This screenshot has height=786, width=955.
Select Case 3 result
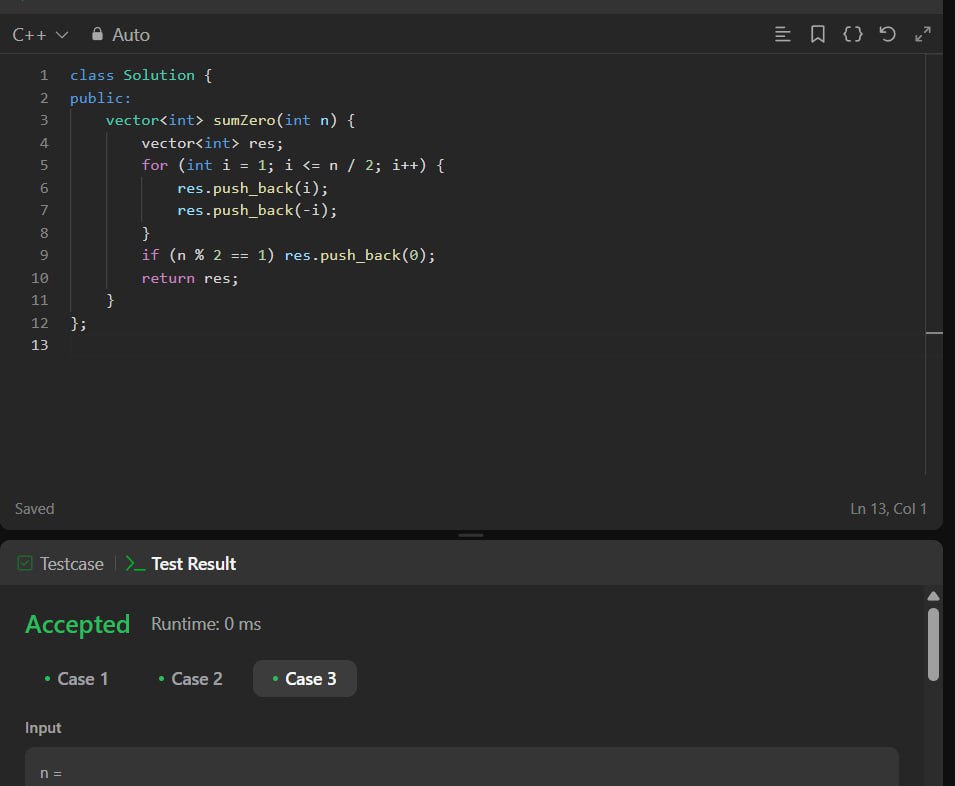(x=305, y=679)
